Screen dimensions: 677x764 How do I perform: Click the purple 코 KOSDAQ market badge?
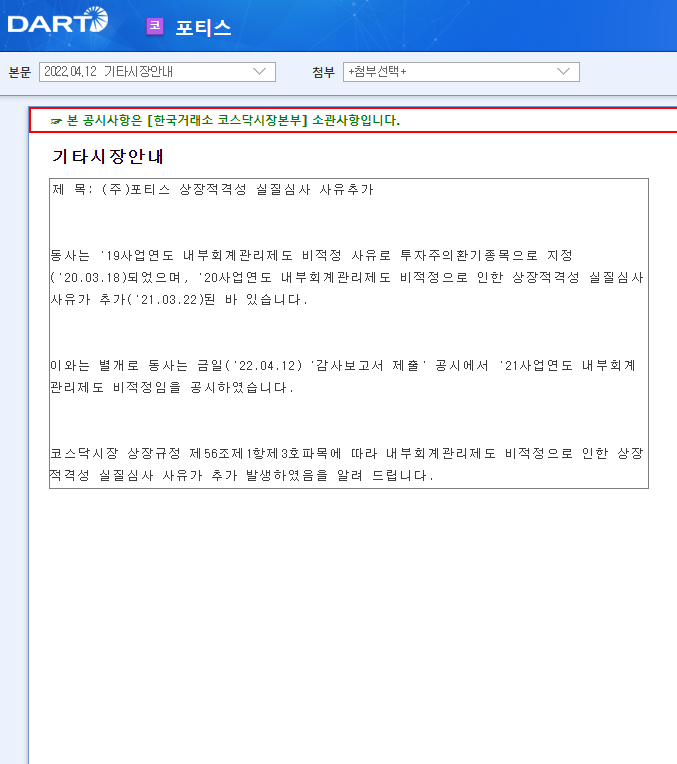155,26
